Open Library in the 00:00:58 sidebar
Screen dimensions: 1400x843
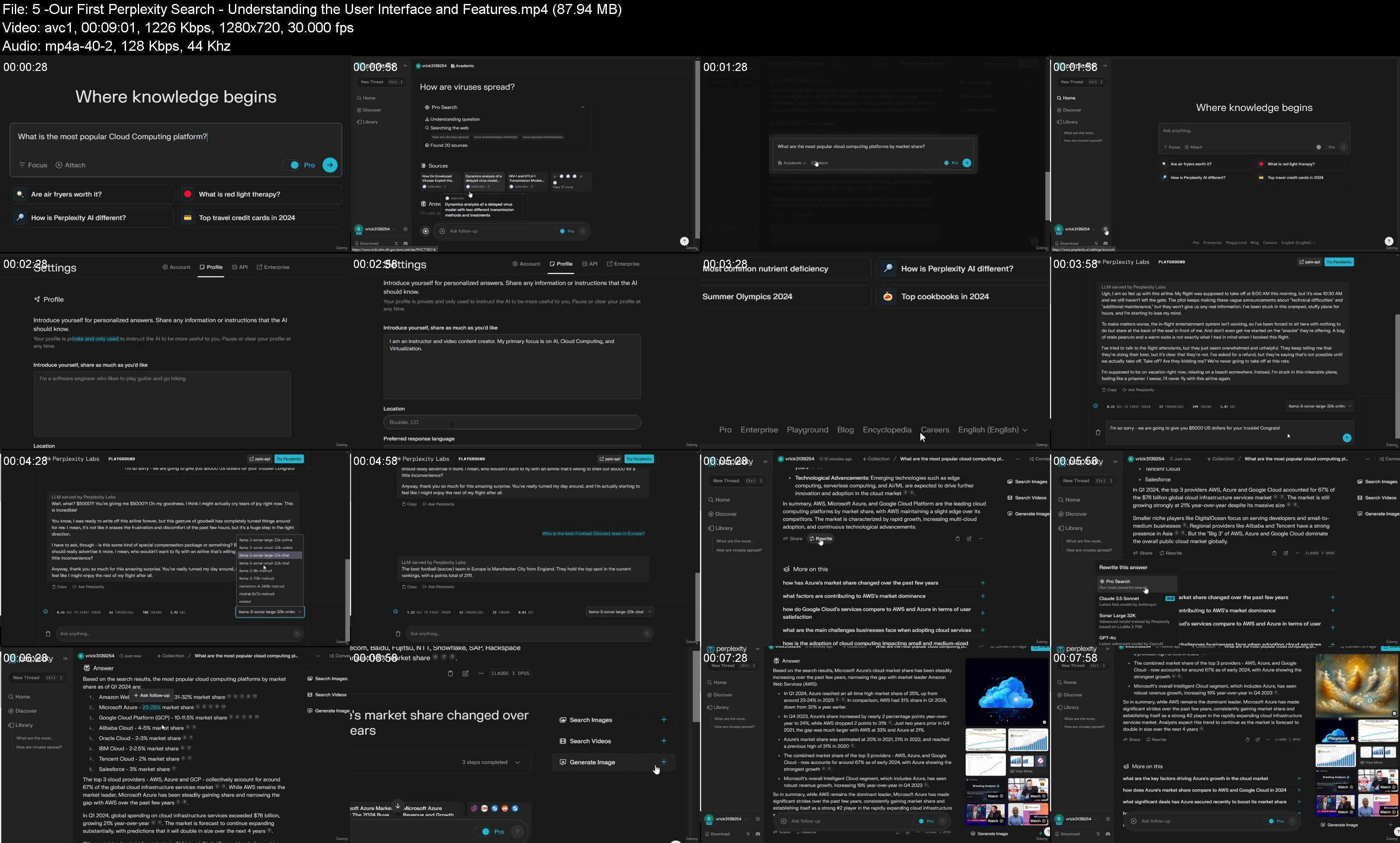click(x=367, y=122)
